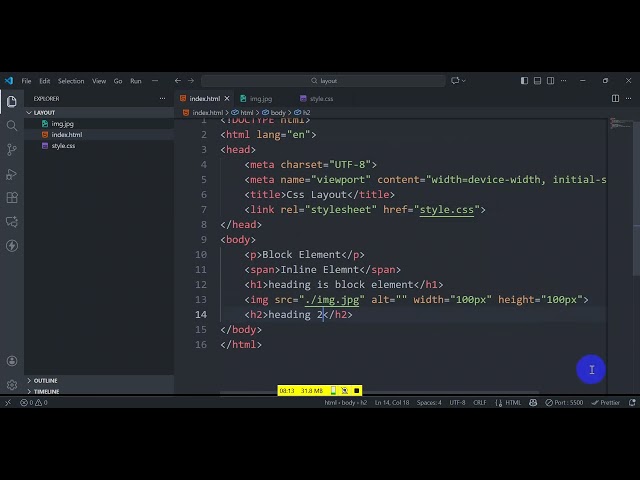Select index.html in the Explorer tree
Image resolution: width=640 pixels, height=480 pixels.
(67, 135)
